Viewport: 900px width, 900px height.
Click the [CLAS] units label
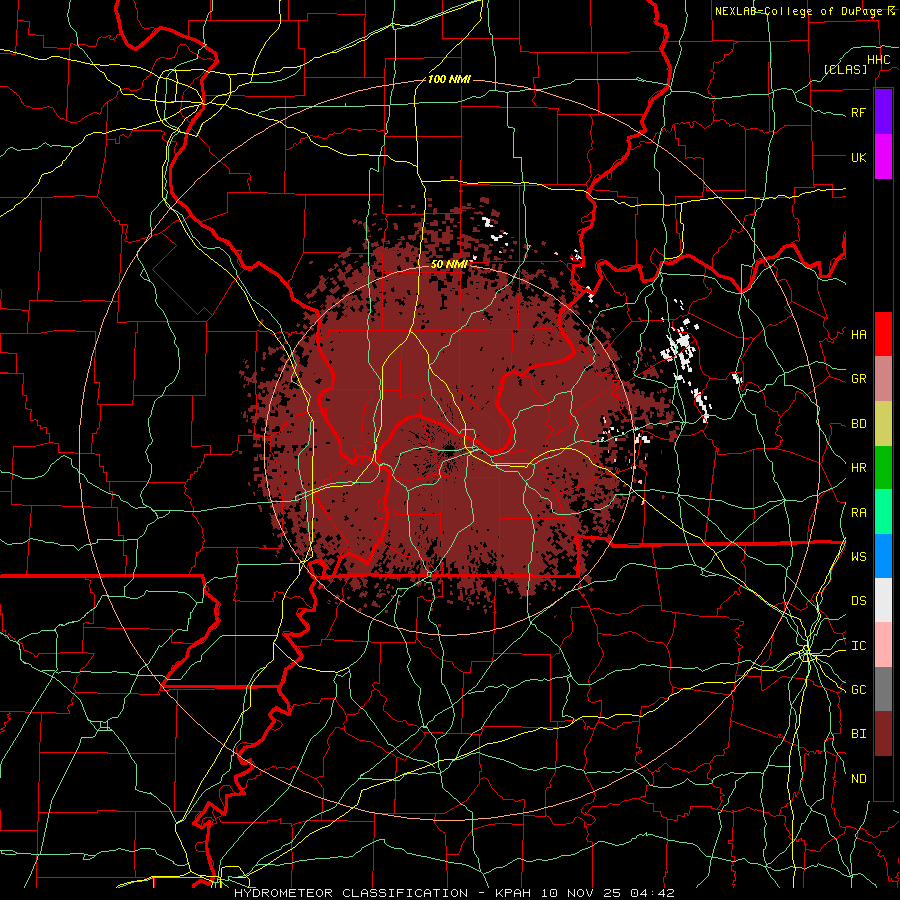coord(845,69)
